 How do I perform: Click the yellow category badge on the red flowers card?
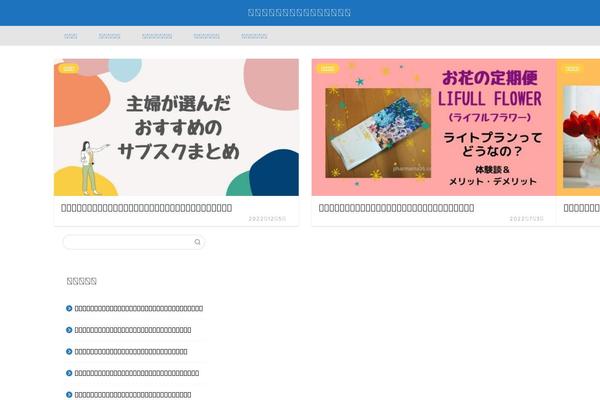pyautogui.click(x=572, y=69)
